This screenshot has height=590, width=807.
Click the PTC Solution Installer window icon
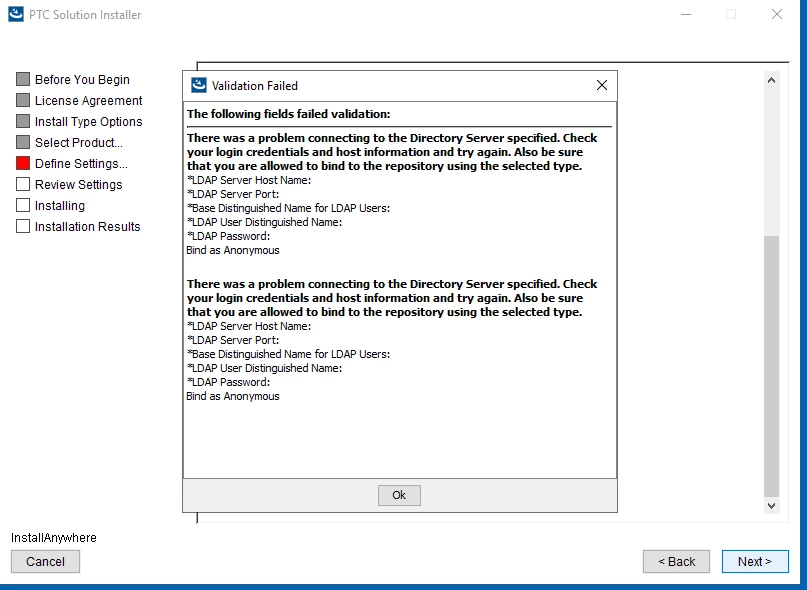tap(16, 14)
